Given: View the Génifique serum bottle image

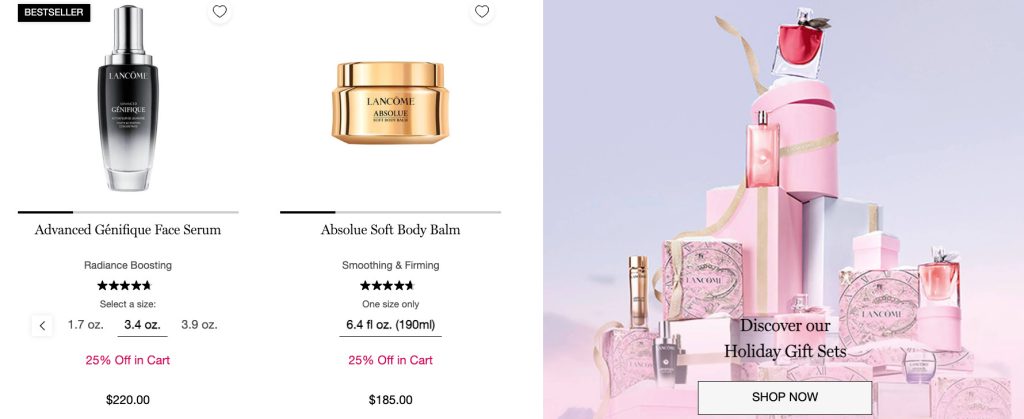Looking at the screenshot, I should (128, 98).
